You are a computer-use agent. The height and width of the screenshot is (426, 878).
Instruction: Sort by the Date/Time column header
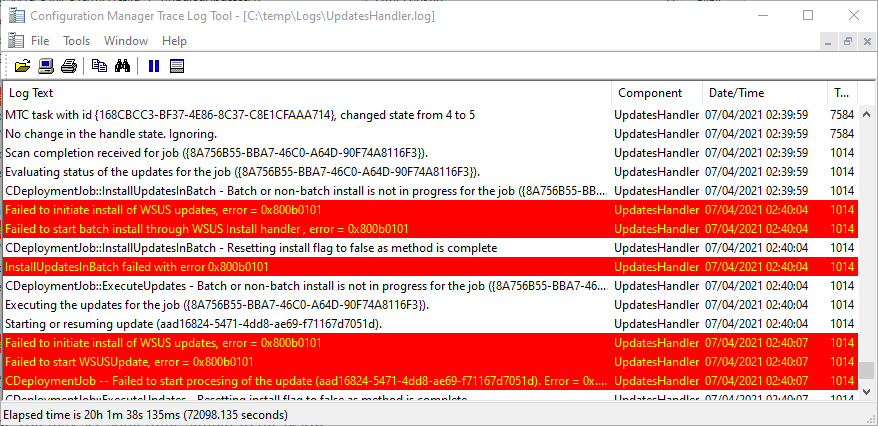[764, 93]
